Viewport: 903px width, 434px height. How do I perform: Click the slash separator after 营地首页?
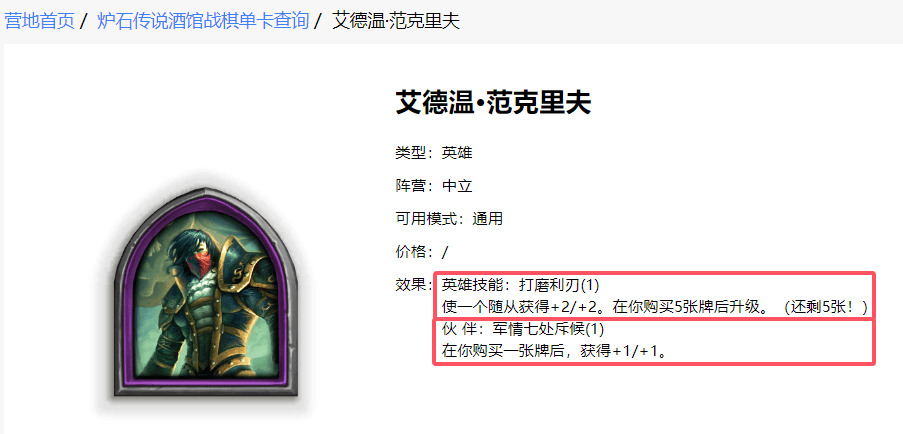tap(84, 21)
